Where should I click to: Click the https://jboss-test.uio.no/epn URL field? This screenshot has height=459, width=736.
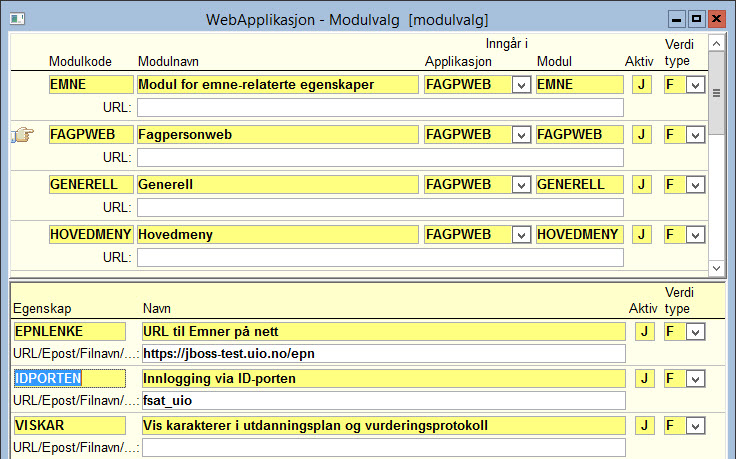point(383,353)
